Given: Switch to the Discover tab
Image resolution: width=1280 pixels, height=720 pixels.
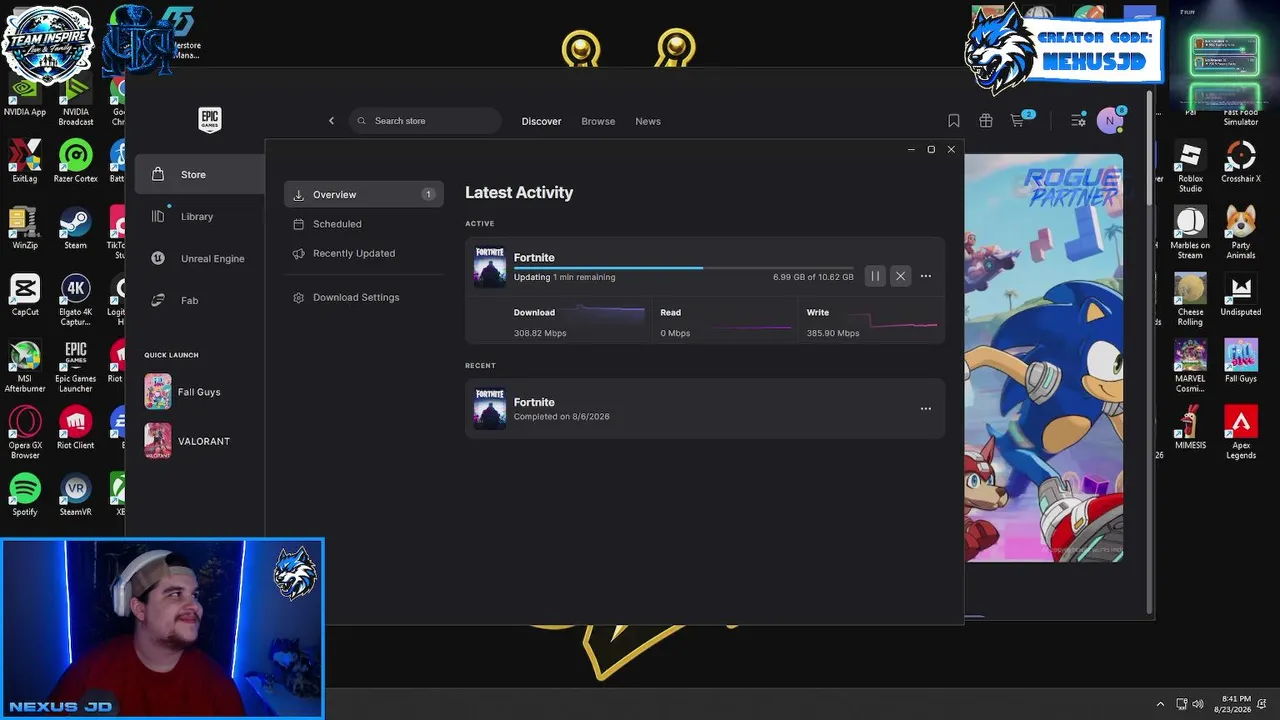Looking at the screenshot, I should pyautogui.click(x=541, y=121).
